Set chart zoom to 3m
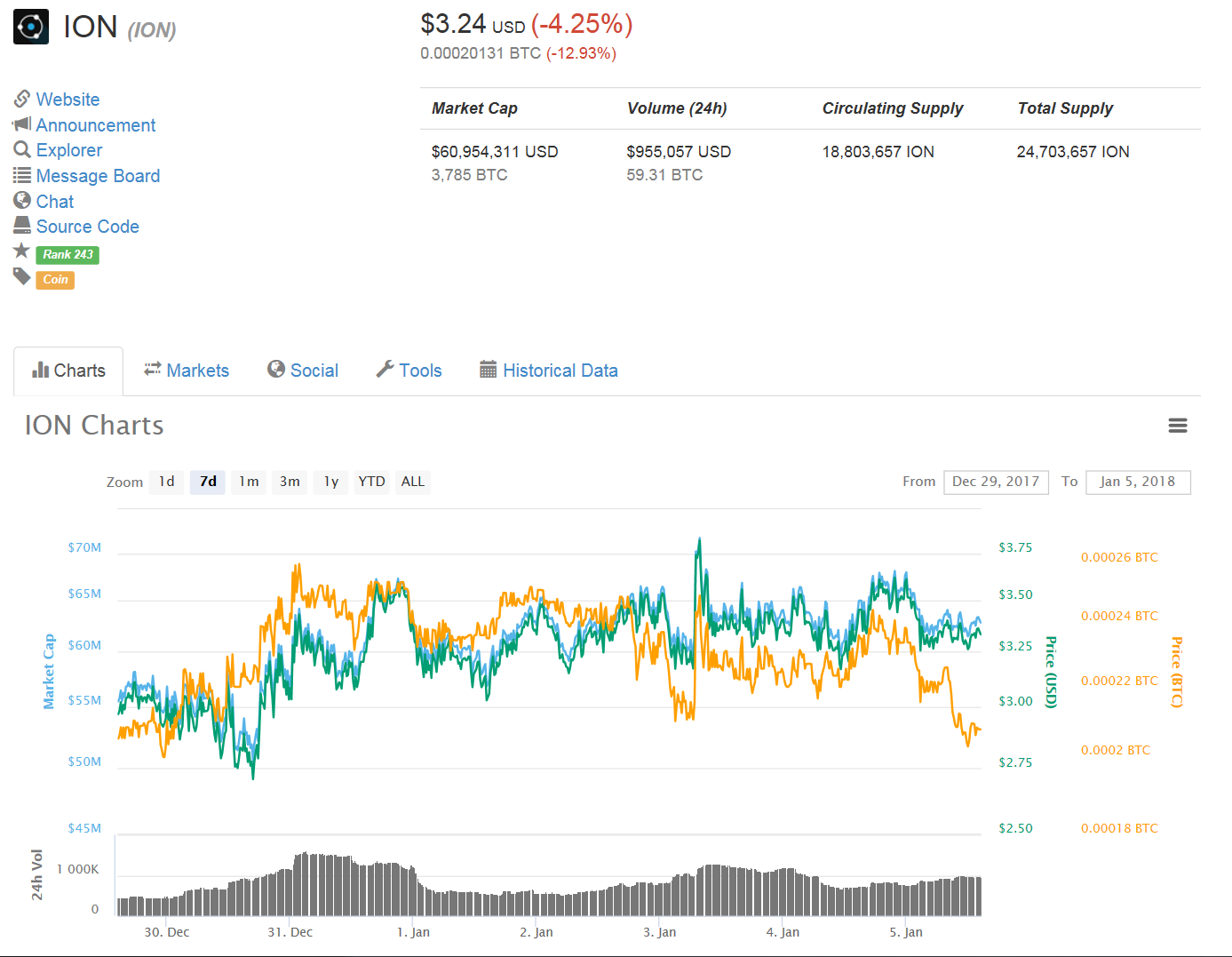 [290, 482]
